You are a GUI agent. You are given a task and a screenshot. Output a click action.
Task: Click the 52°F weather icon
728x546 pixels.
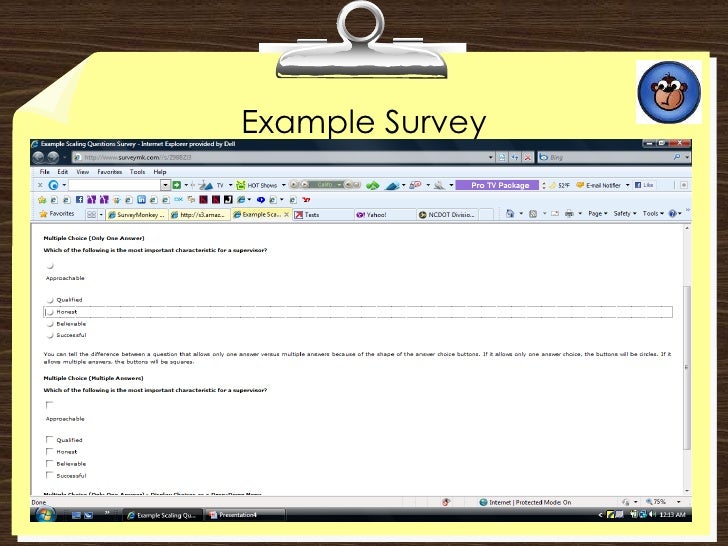tap(552, 185)
